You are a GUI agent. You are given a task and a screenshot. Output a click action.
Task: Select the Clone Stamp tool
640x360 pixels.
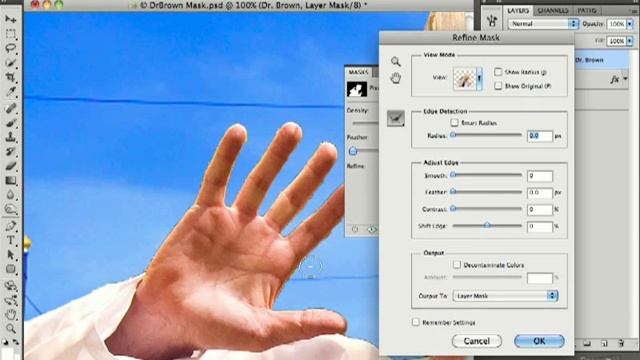point(11,137)
